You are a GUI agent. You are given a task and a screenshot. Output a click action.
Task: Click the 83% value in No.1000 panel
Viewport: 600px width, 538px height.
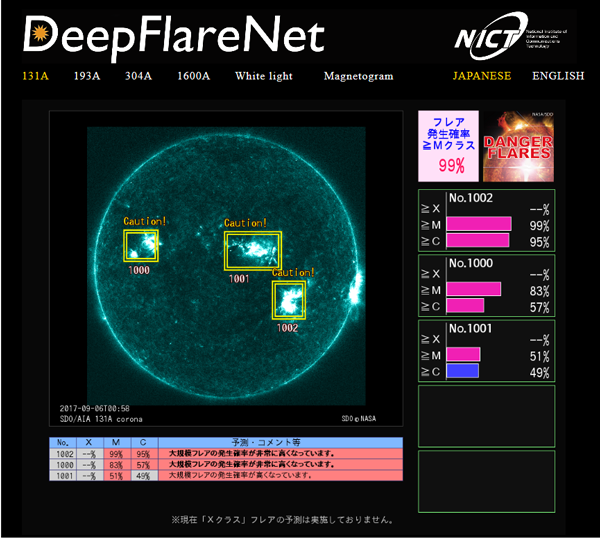[x=540, y=291]
